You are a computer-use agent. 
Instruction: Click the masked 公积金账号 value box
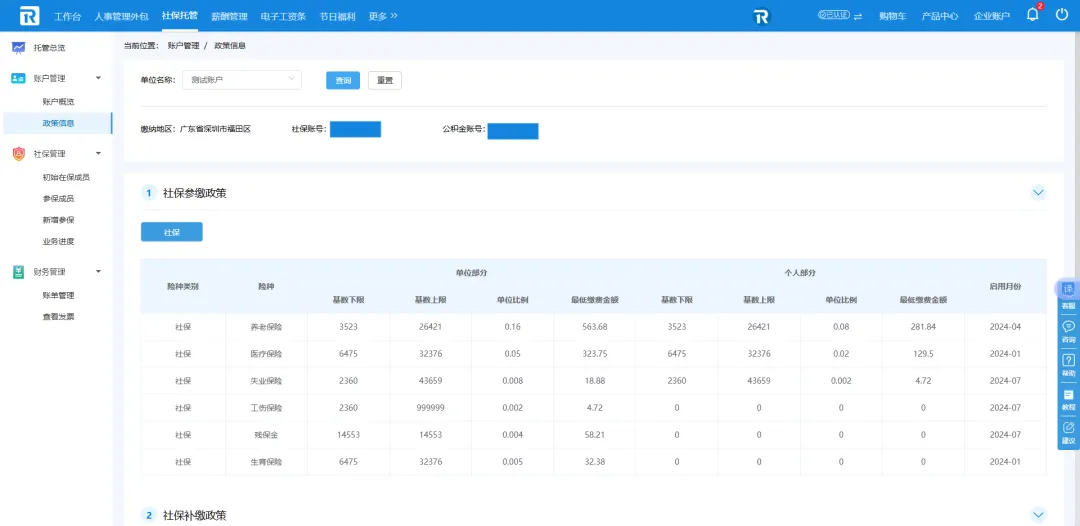(512, 131)
